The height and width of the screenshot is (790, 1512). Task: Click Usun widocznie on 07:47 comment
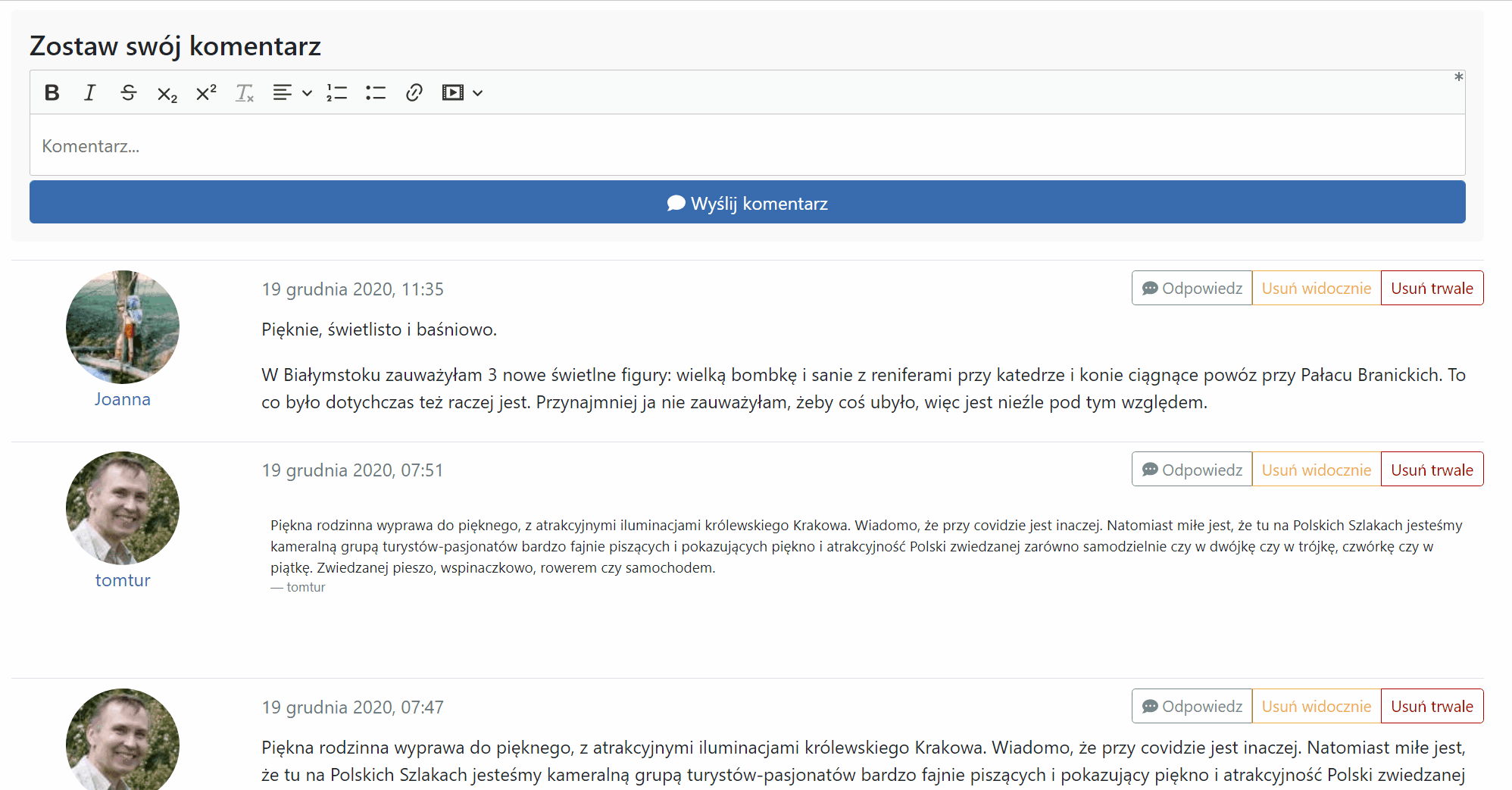point(1317,706)
